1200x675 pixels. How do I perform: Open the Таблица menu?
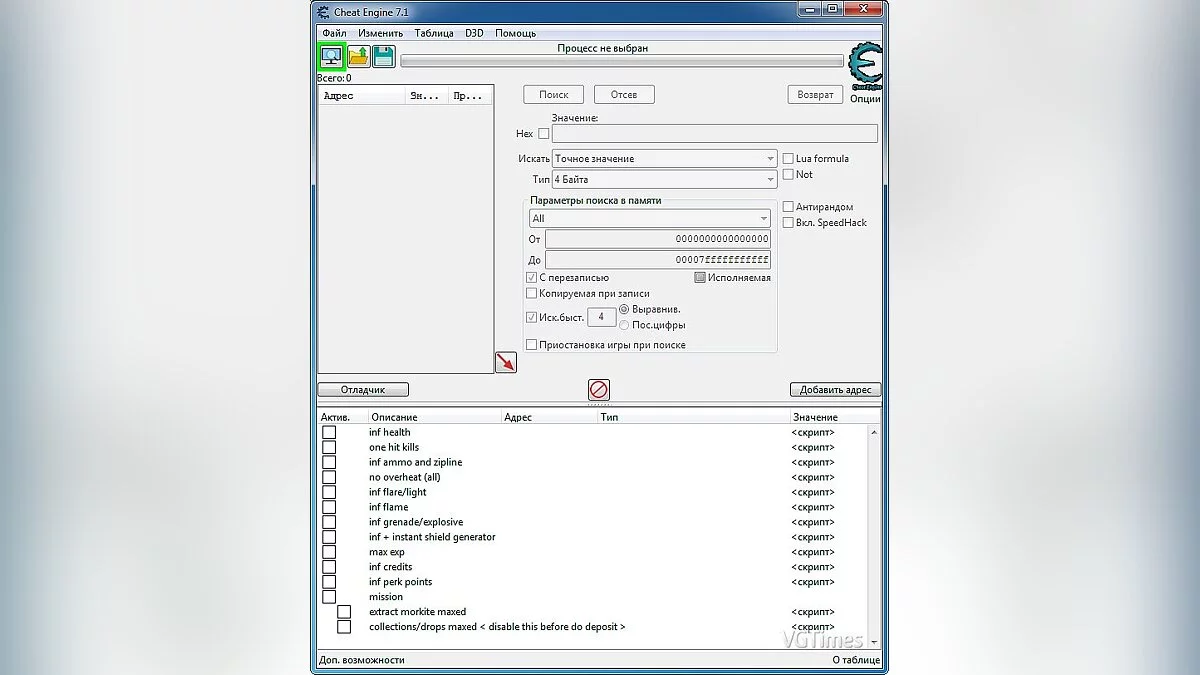tap(434, 33)
